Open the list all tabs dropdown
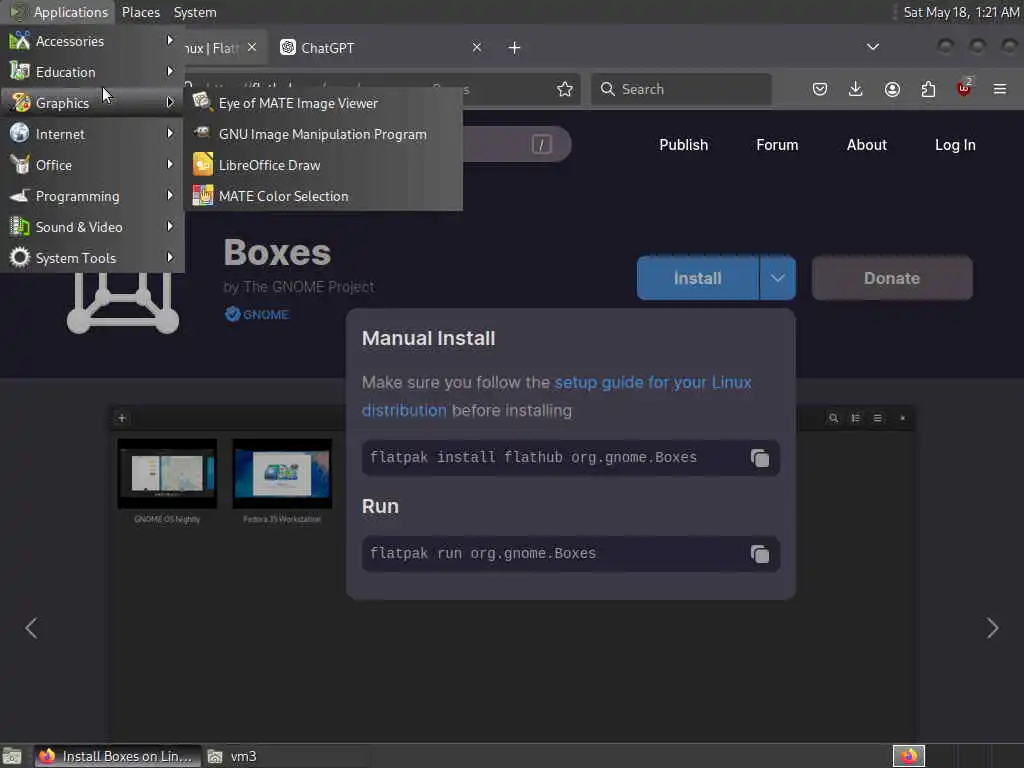1024x768 pixels. pos(872,47)
